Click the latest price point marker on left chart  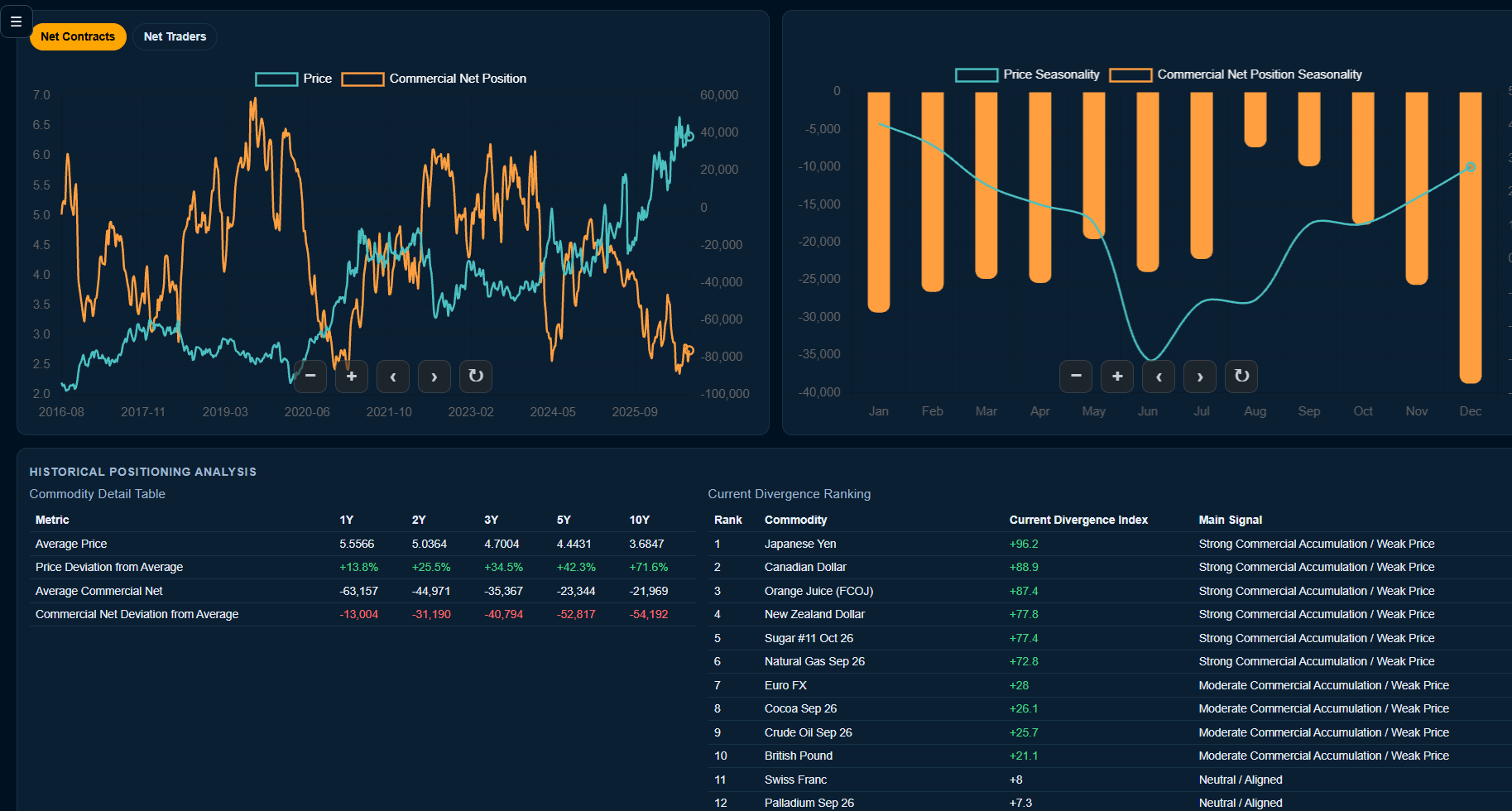[x=689, y=137]
